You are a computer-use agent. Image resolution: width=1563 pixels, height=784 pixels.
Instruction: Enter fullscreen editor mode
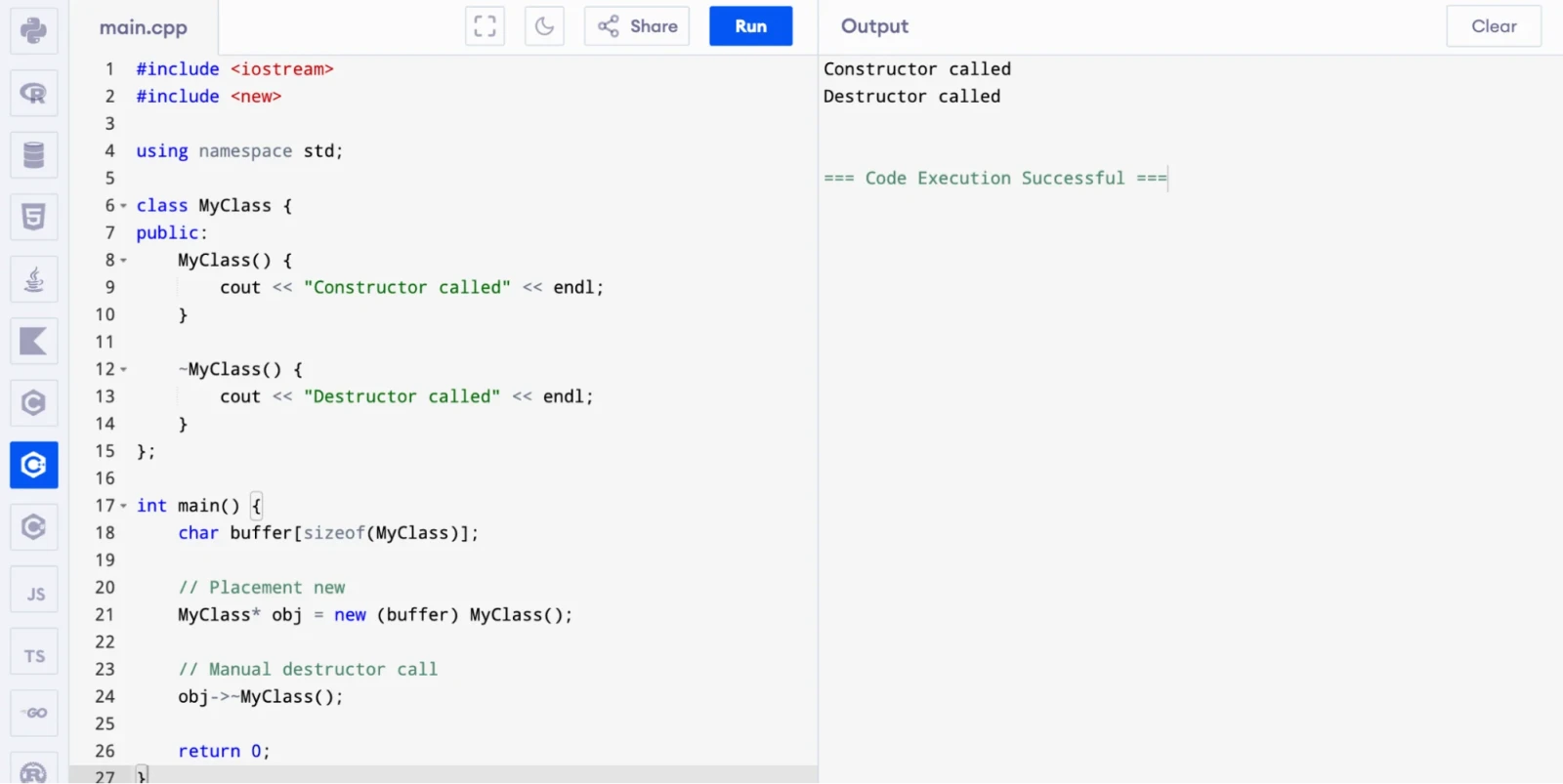click(486, 26)
